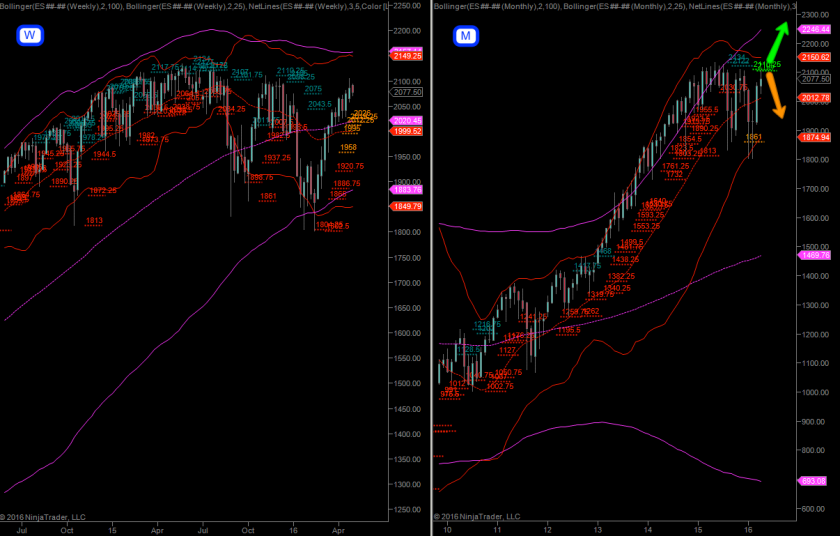
Task: Click the magenta 2246.44 price marker
Action: (815, 29)
